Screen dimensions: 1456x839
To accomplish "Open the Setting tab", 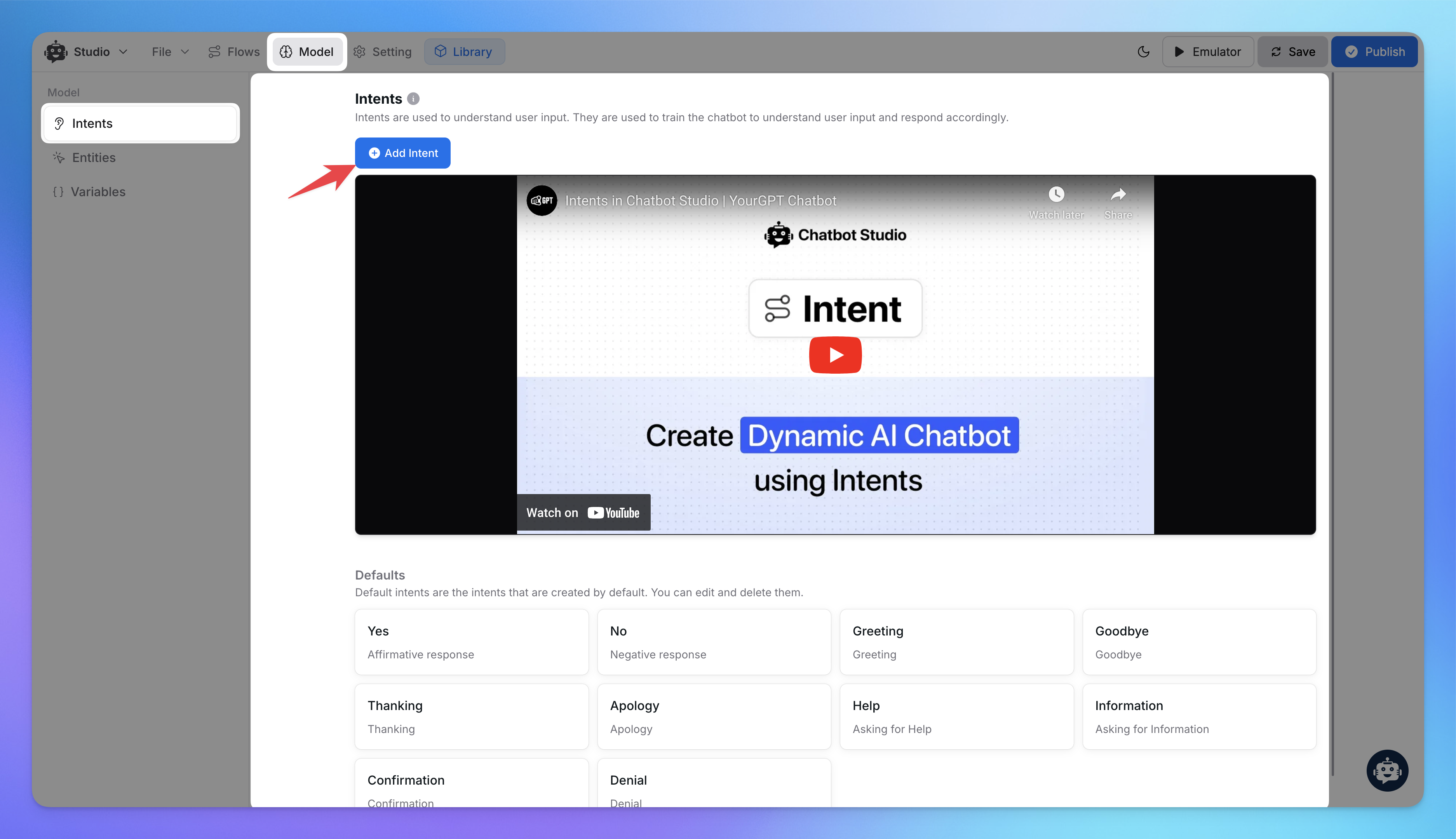I will pos(383,52).
